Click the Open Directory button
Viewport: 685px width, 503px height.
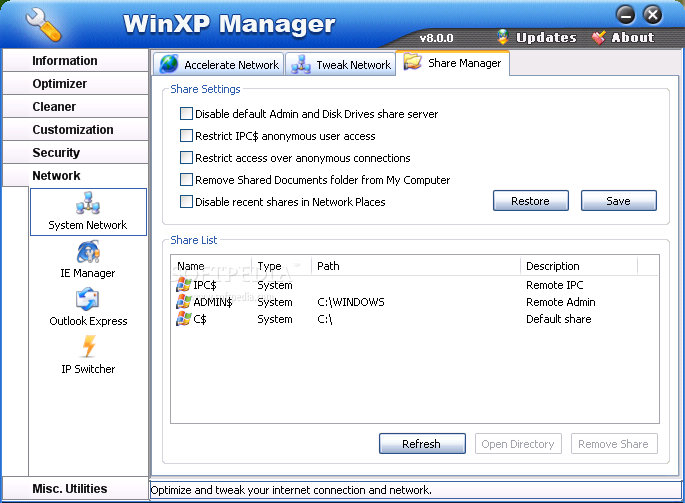coord(518,444)
